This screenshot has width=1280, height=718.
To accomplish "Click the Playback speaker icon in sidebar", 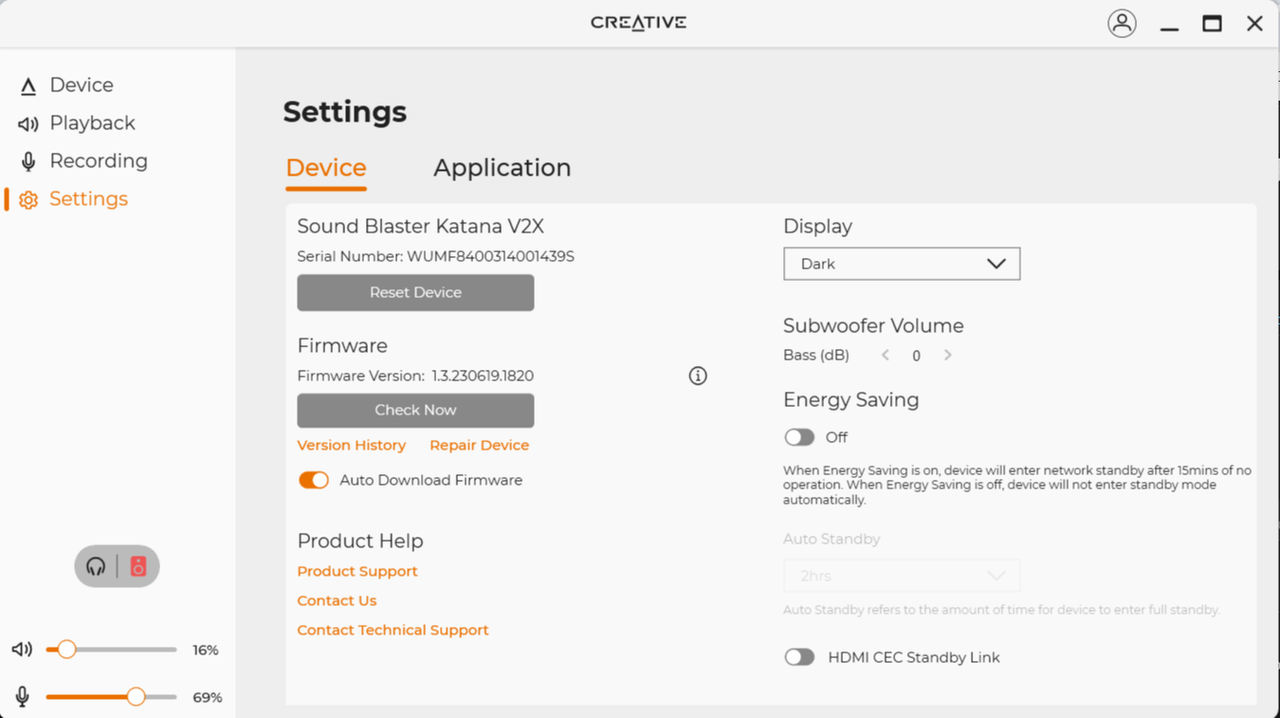I will point(28,124).
